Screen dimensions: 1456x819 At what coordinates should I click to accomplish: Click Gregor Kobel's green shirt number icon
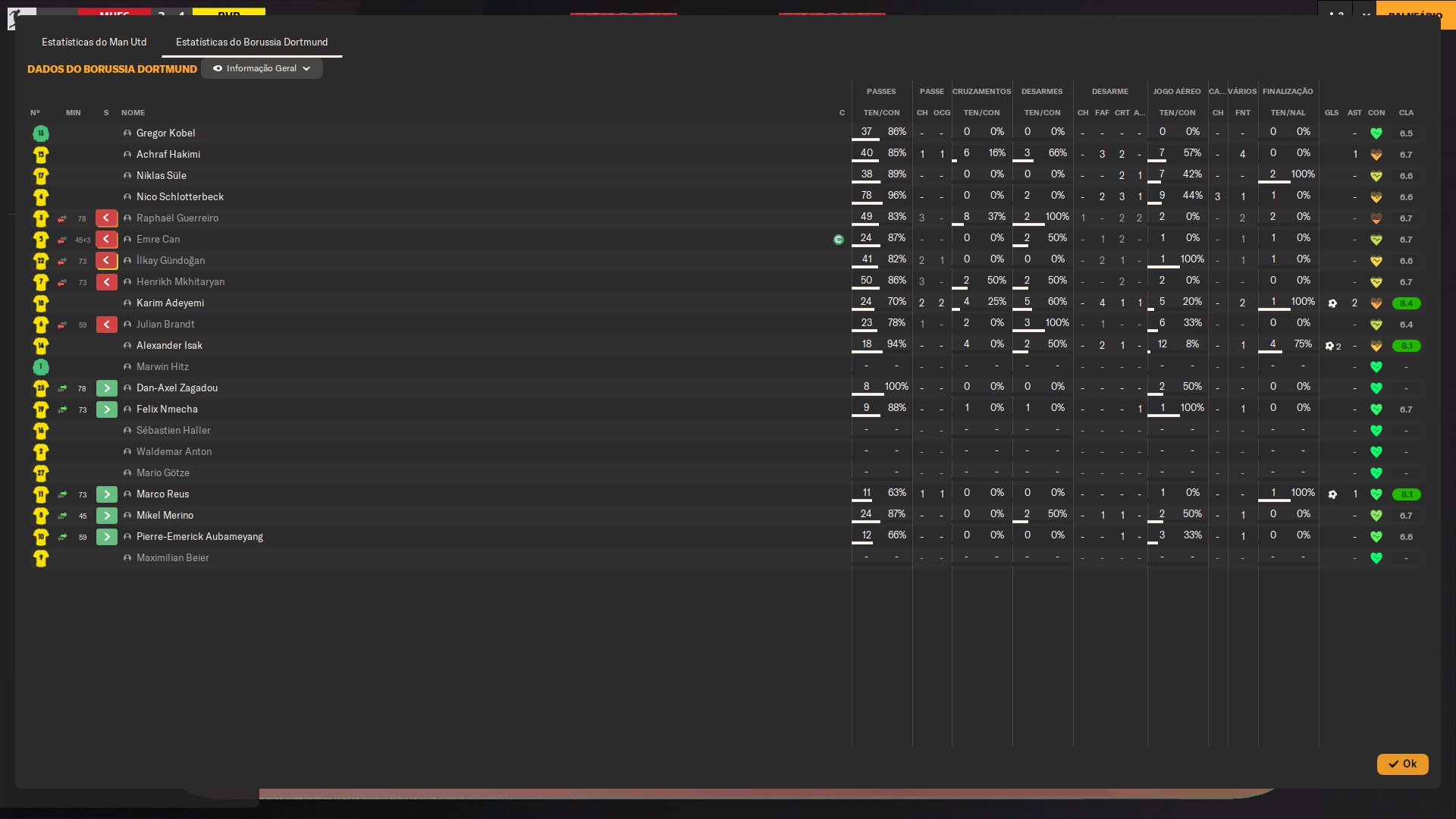tap(41, 133)
